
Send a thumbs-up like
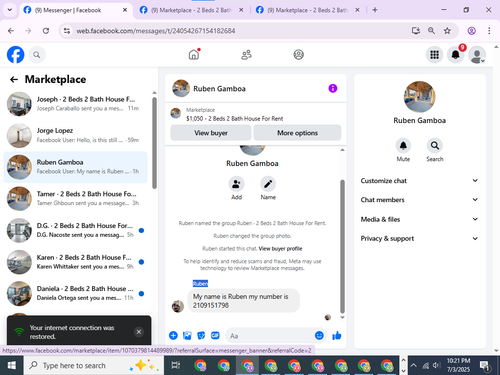coord(337,335)
